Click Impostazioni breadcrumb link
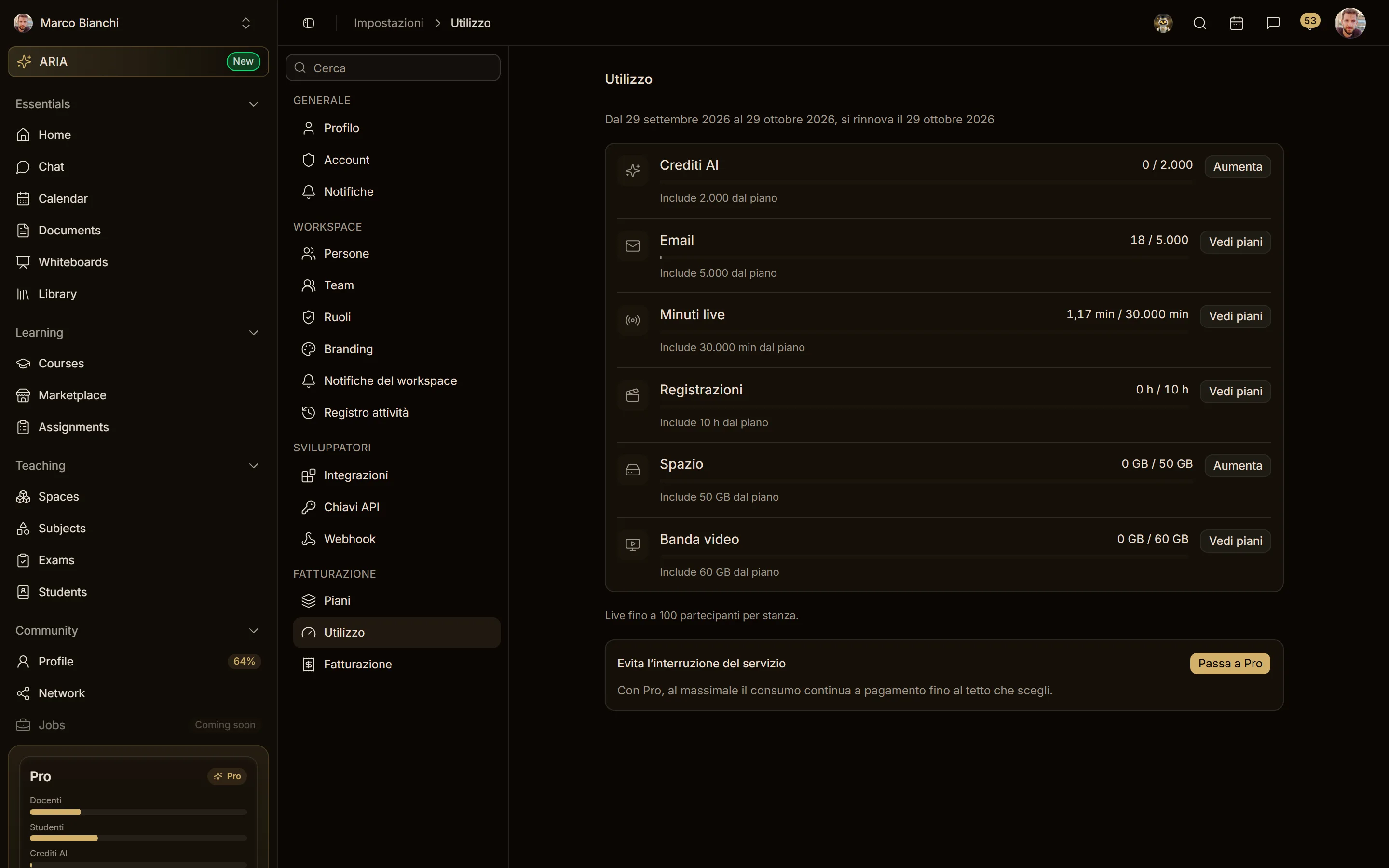The height and width of the screenshot is (868, 1389). [x=389, y=23]
